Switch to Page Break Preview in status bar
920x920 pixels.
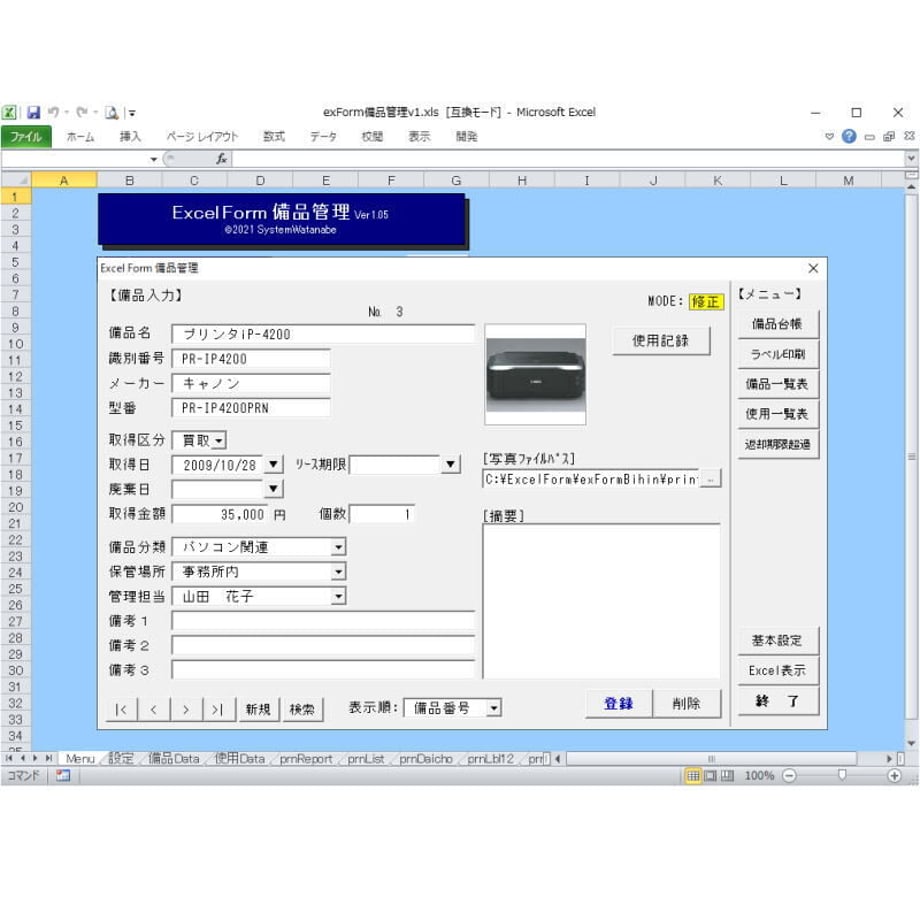click(x=727, y=776)
